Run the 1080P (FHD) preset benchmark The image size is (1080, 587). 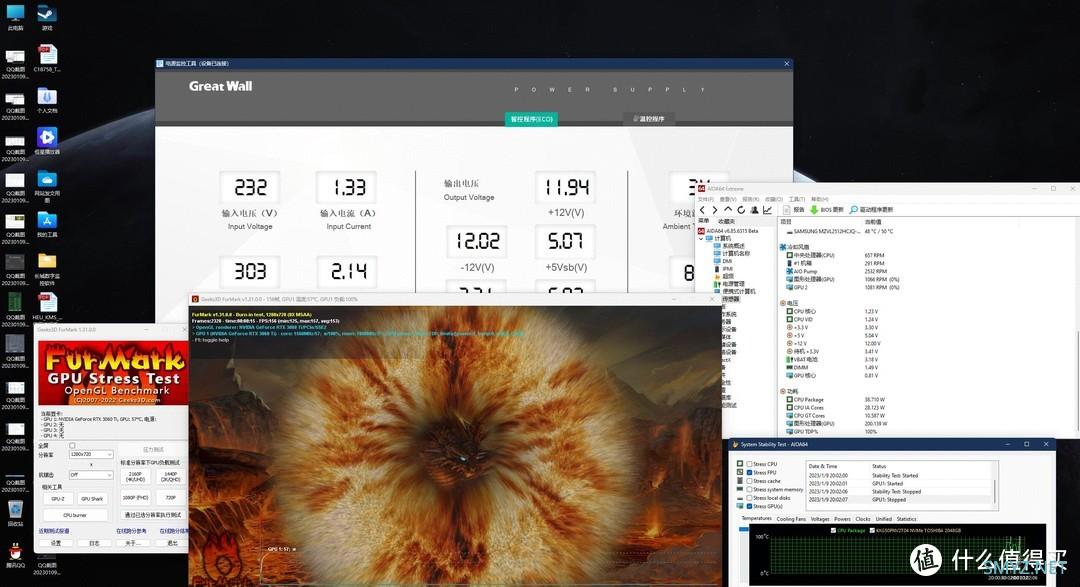pyautogui.click(x=135, y=497)
